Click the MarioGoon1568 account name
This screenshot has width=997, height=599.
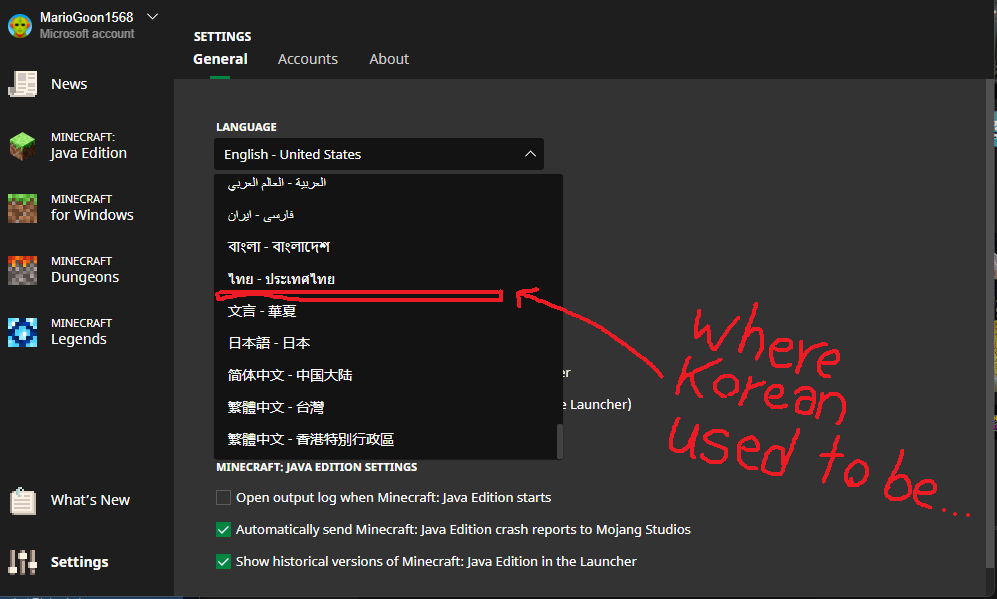86,17
